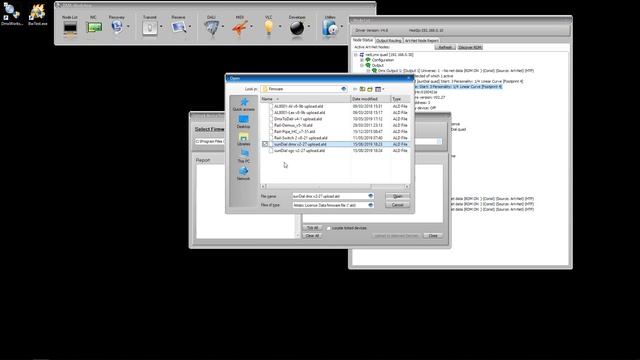This screenshot has height=360, width=640.
Task: Collapse the netLynx quad tree node
Action: pos(356,55)
